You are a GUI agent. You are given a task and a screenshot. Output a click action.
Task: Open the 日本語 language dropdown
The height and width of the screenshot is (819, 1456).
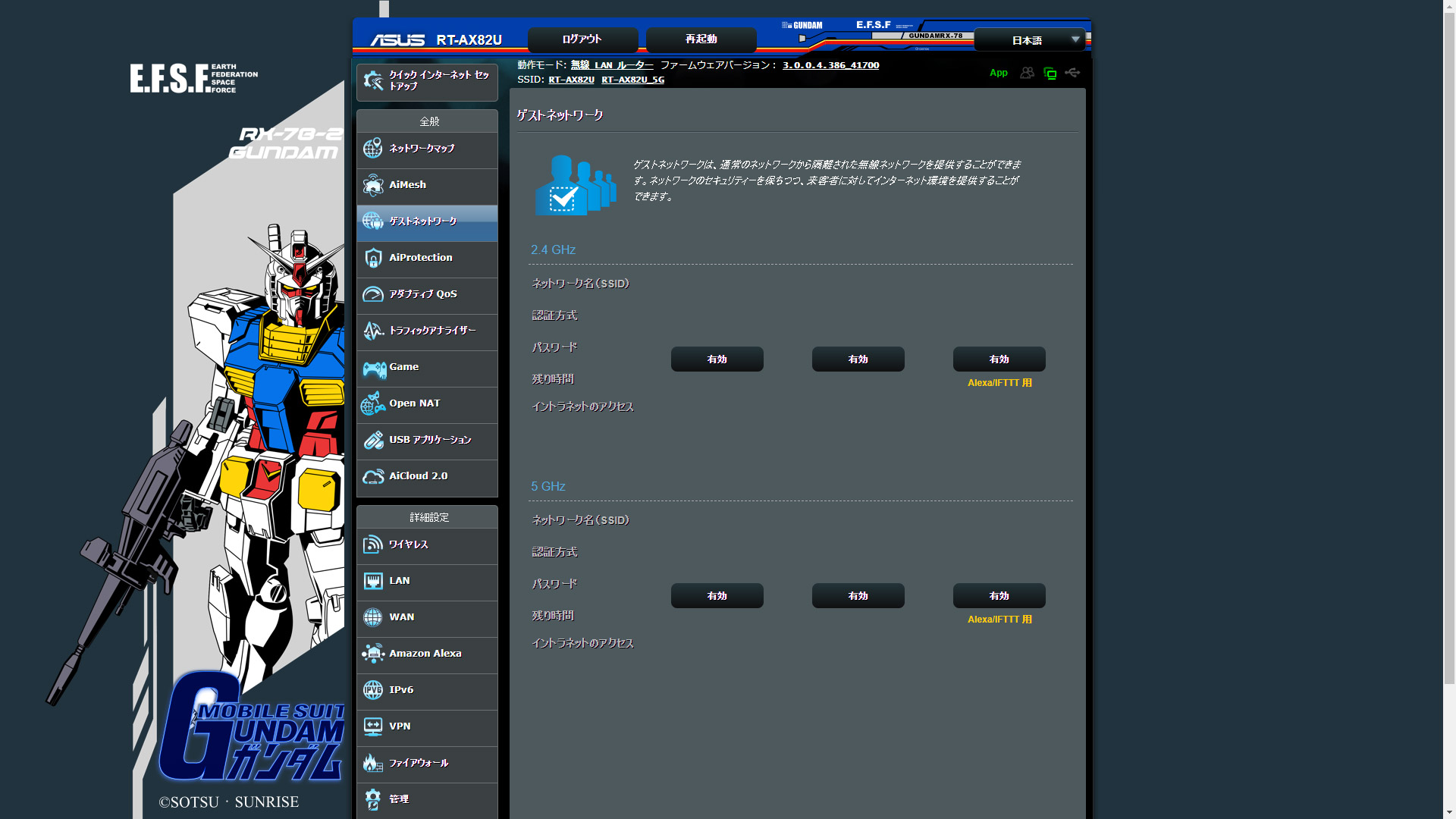[x=1029, y=39]
